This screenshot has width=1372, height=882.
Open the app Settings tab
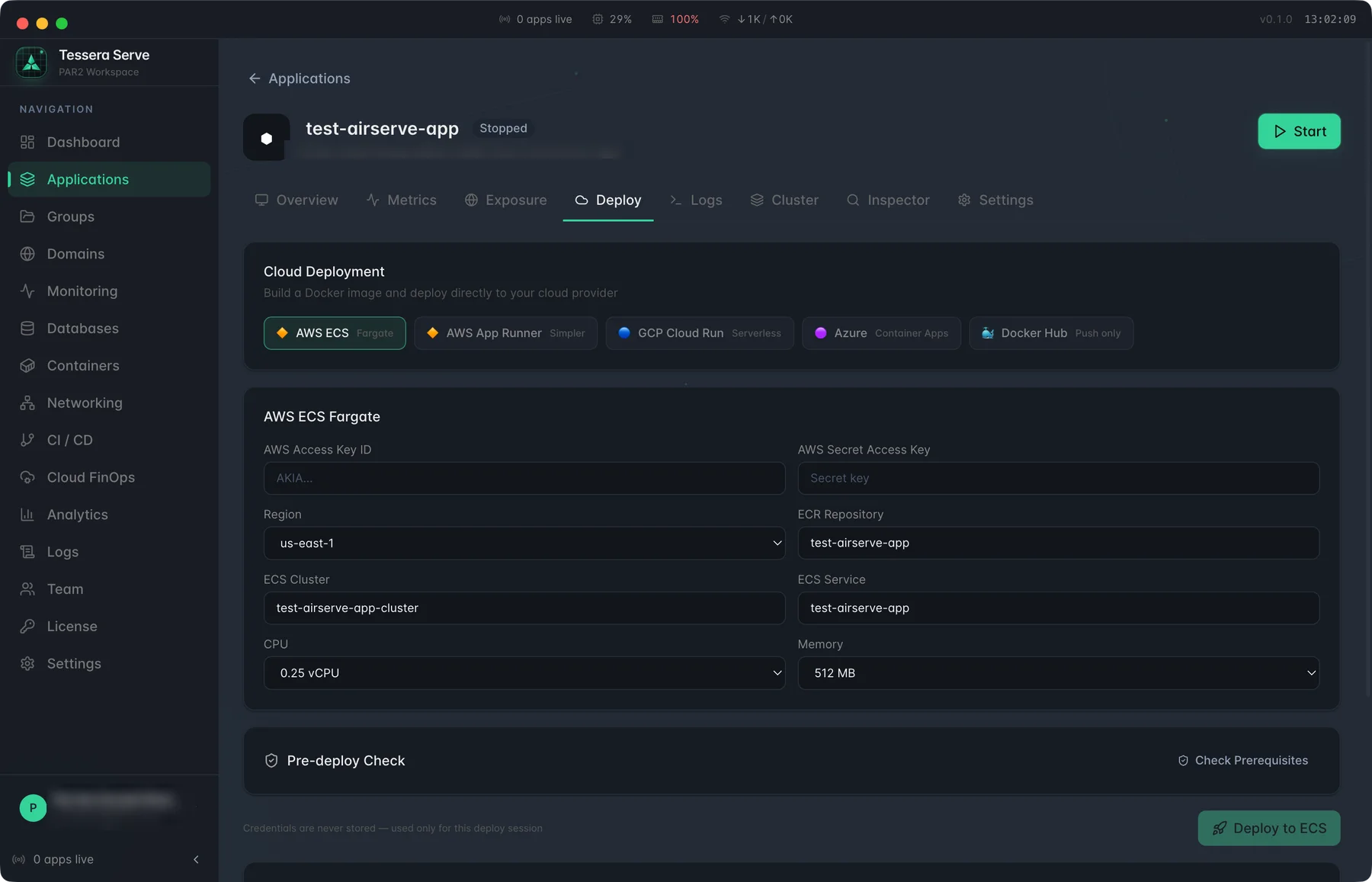995,200
